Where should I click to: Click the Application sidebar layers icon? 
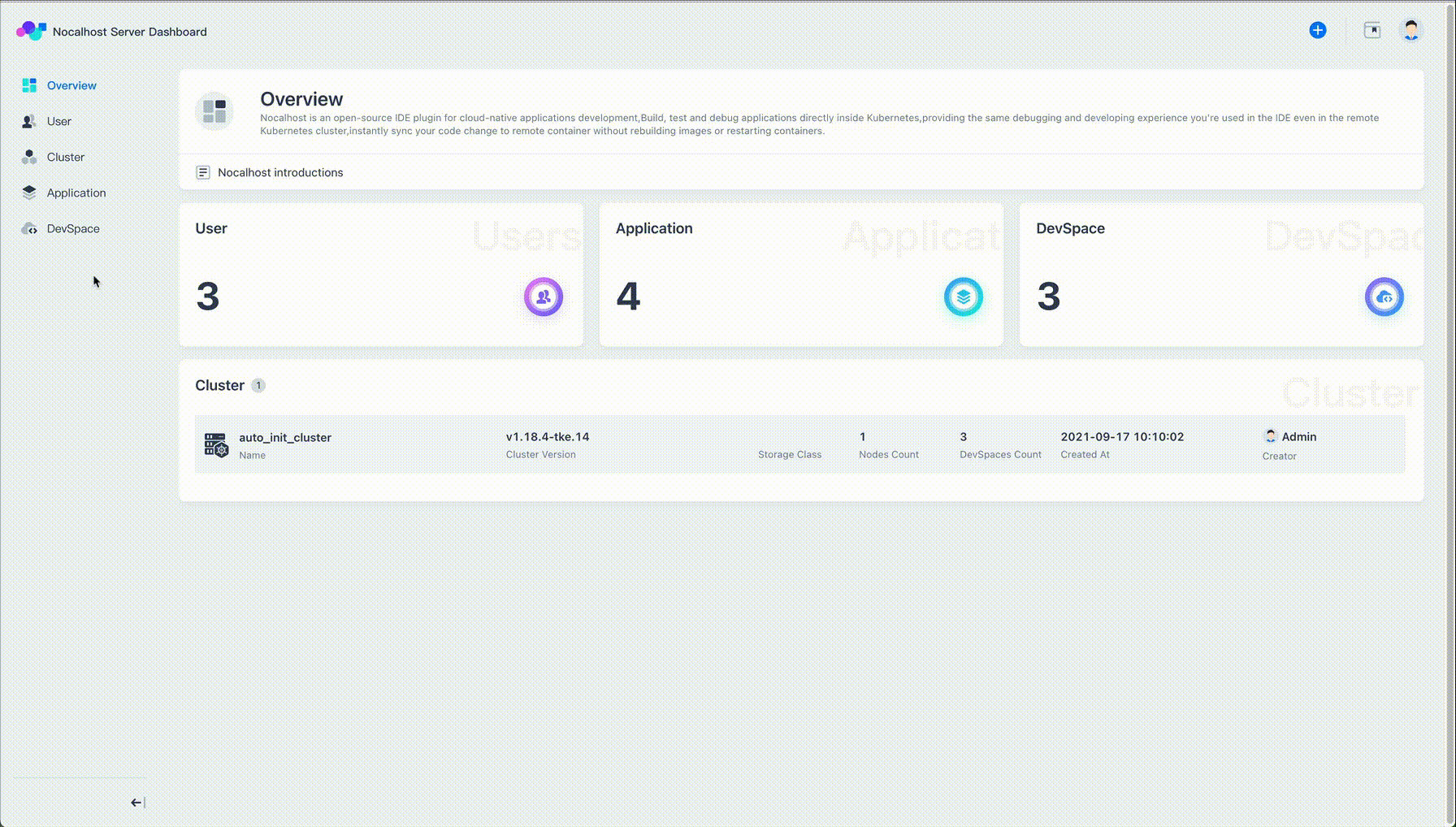pyautogui.click(x=29, y=193)
